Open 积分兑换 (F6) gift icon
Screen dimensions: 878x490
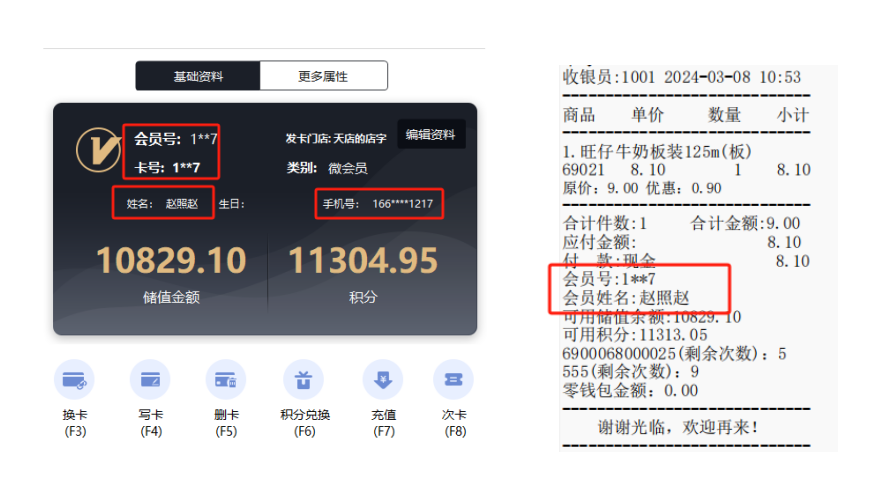303,380
